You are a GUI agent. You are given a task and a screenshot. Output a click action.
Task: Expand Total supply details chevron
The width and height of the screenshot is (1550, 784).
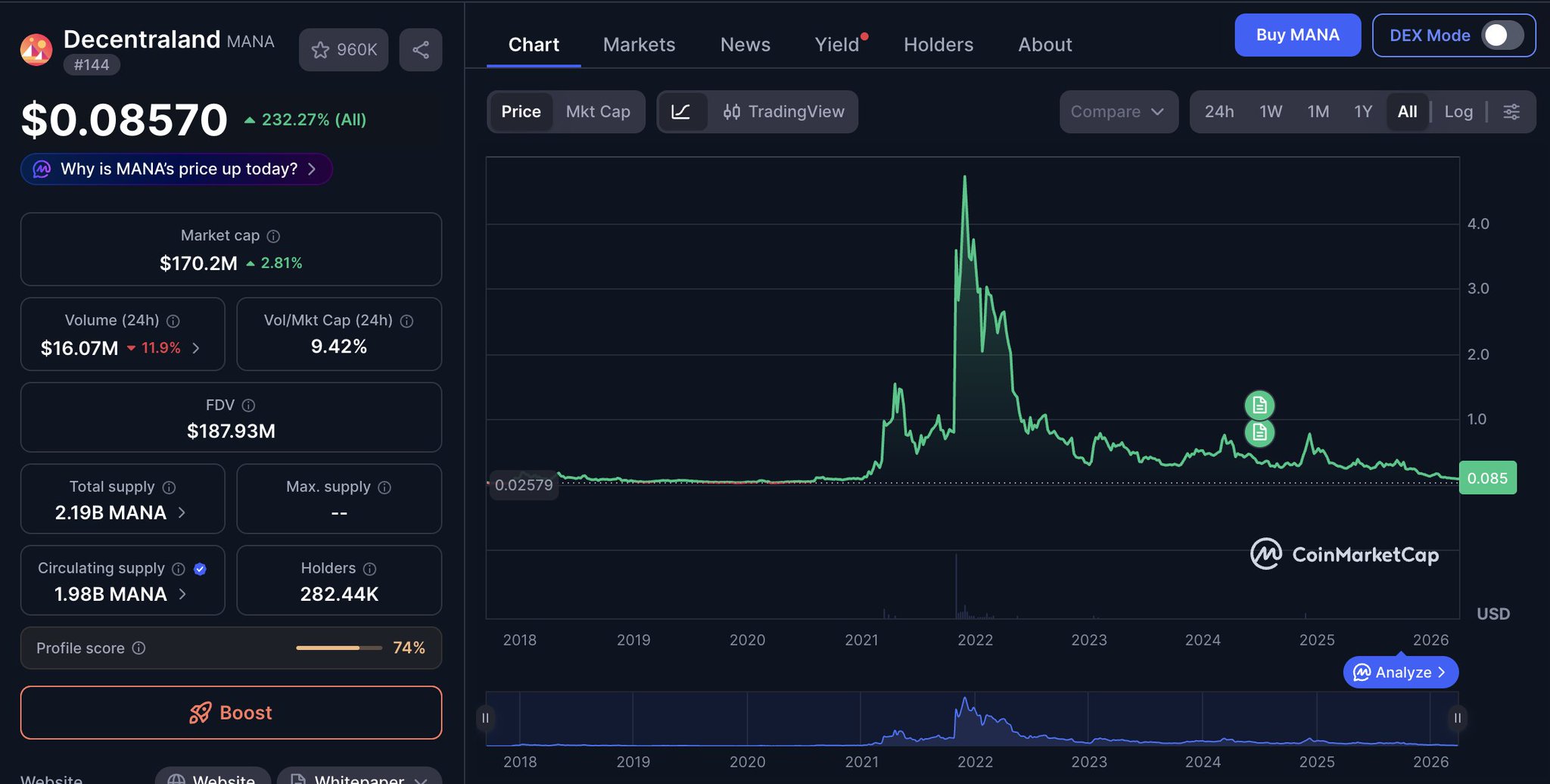(x=182, y=513)
